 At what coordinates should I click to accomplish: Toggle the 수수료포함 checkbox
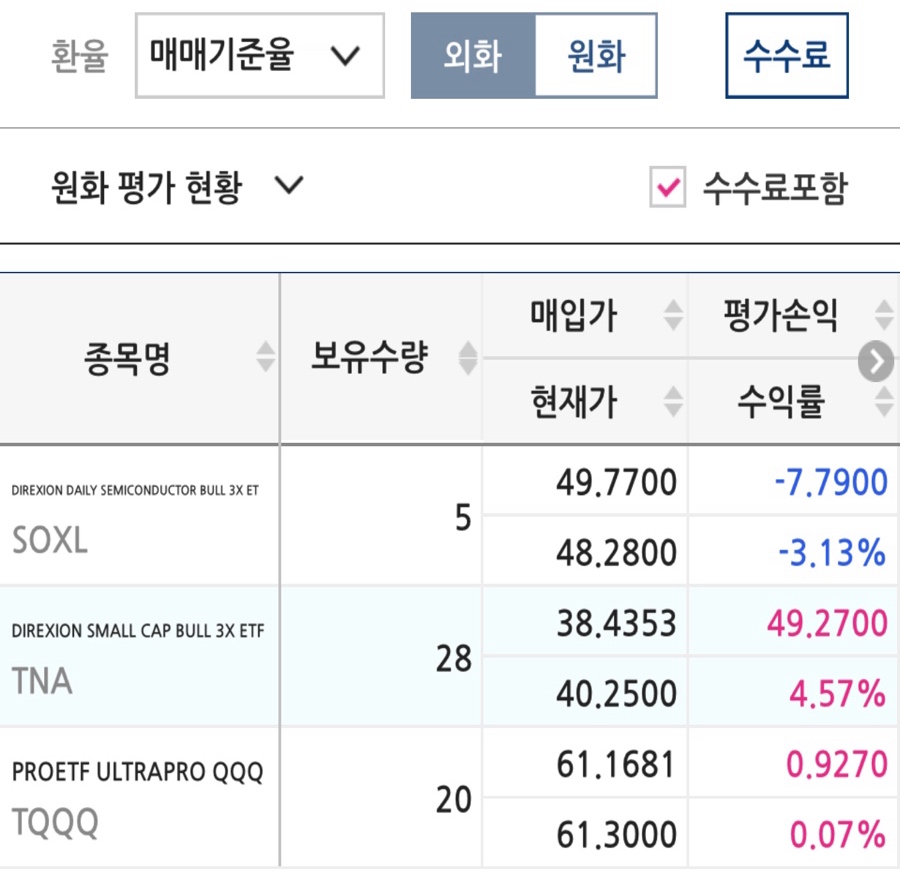668,187
